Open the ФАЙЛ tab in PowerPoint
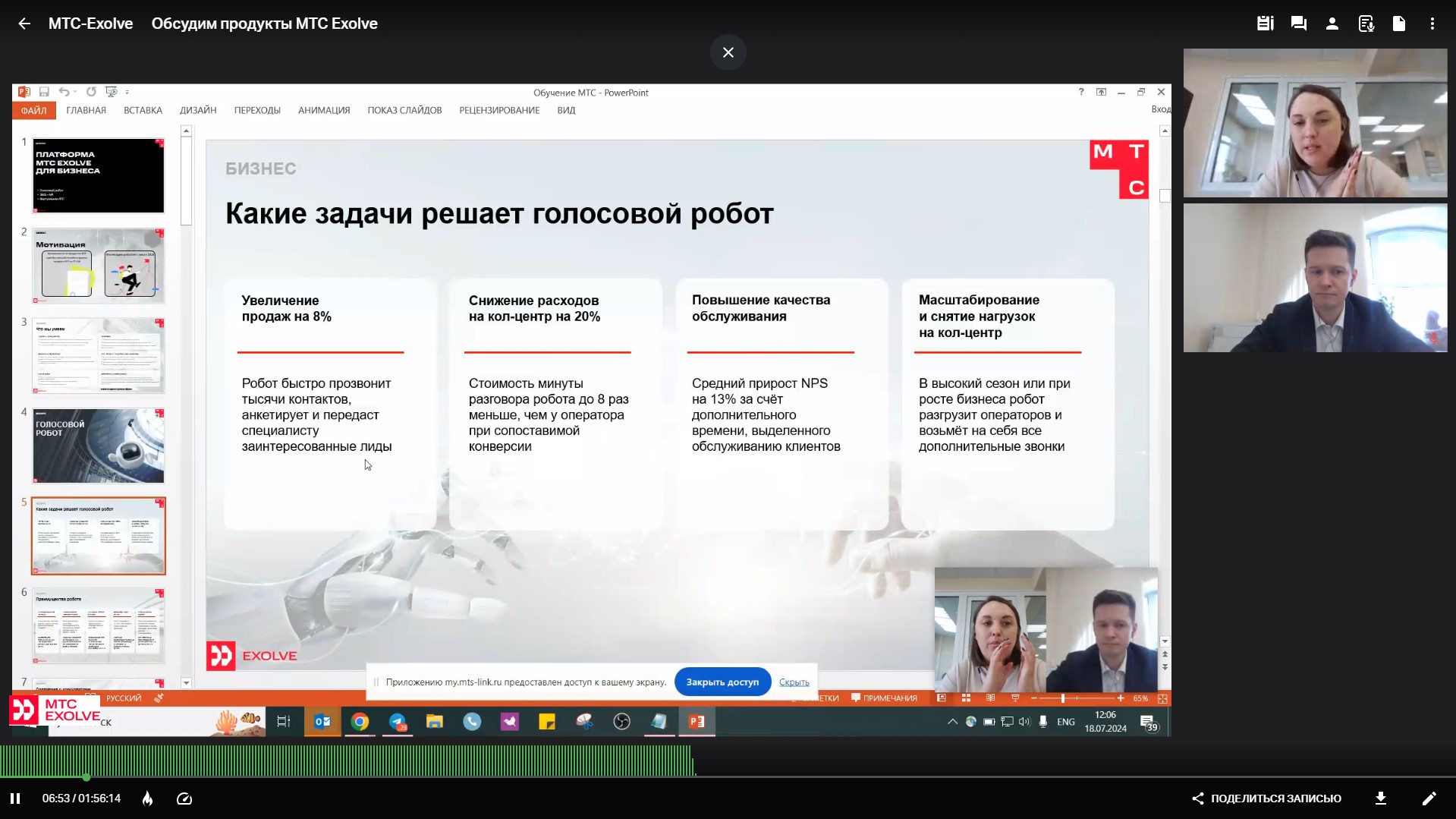The image size is (1456, 819). tap(33, 110)
